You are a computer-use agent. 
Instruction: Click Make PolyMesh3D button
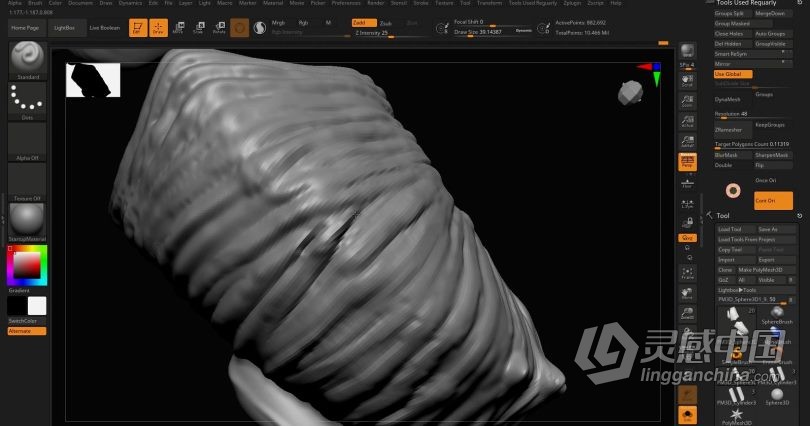(765, 270)
